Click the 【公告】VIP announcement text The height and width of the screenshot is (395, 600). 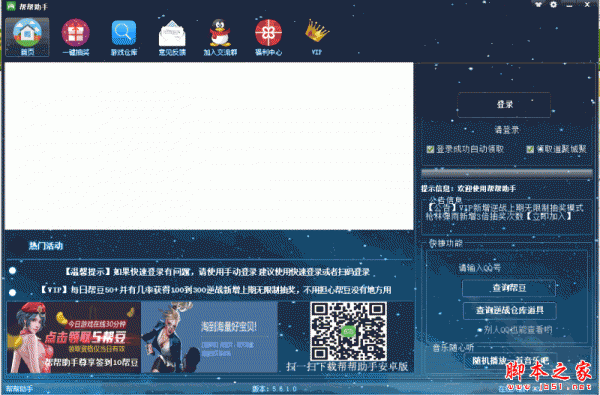click(505, 212)
